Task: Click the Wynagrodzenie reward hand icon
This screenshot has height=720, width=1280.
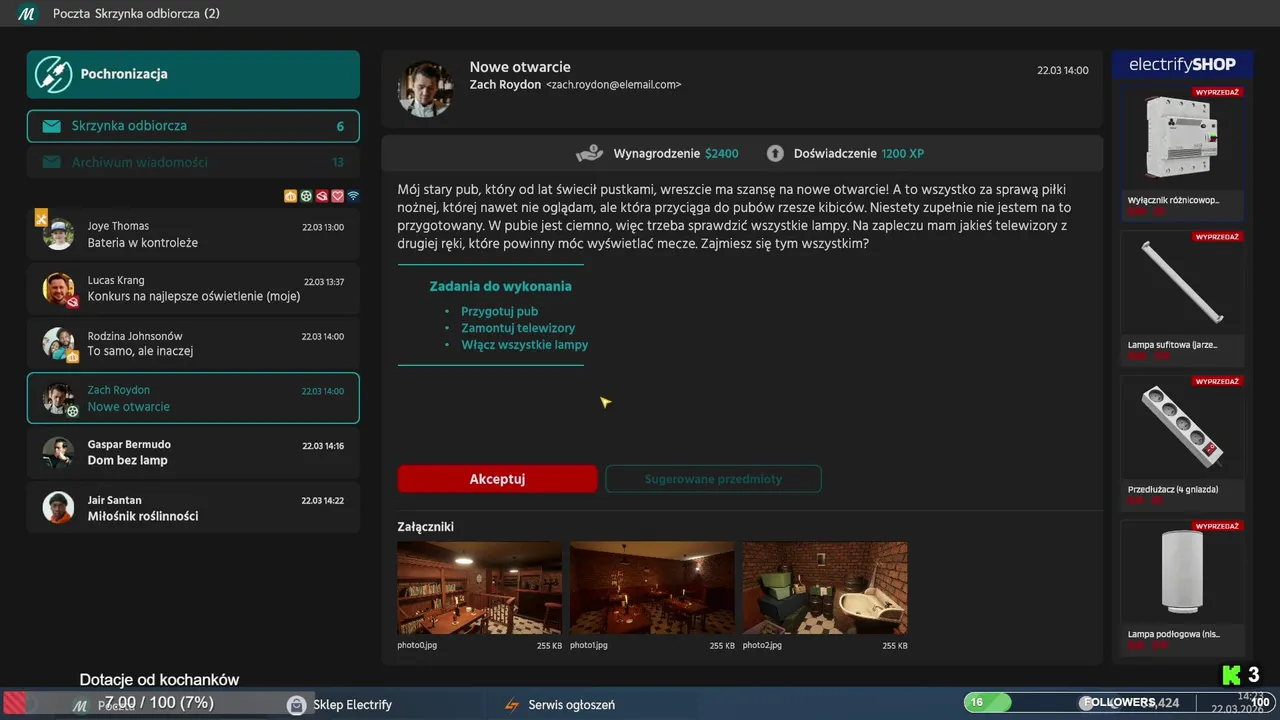Action: click(x=589, y=154)
